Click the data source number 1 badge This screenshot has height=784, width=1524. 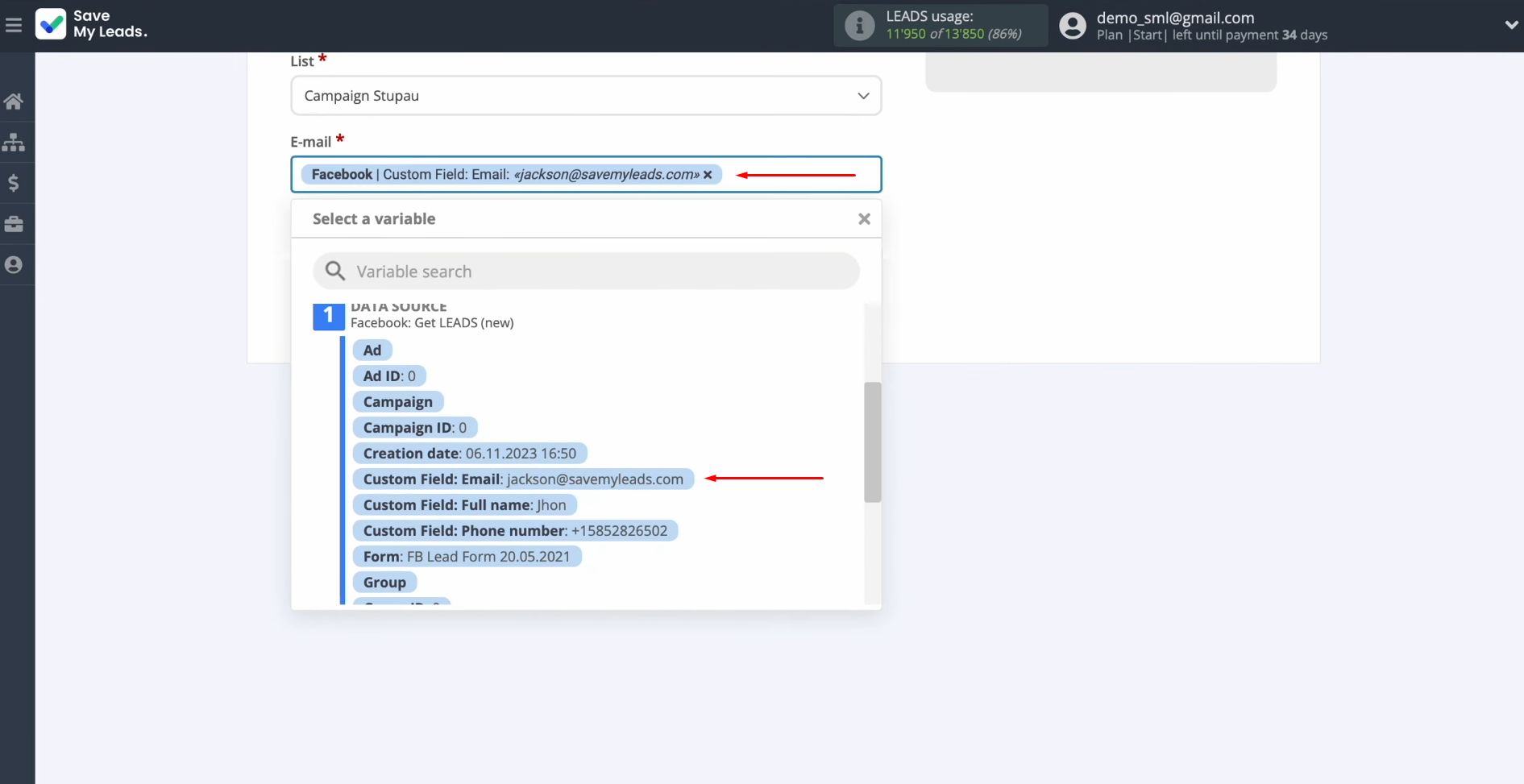pyautogui.click(x=328, y=315)
